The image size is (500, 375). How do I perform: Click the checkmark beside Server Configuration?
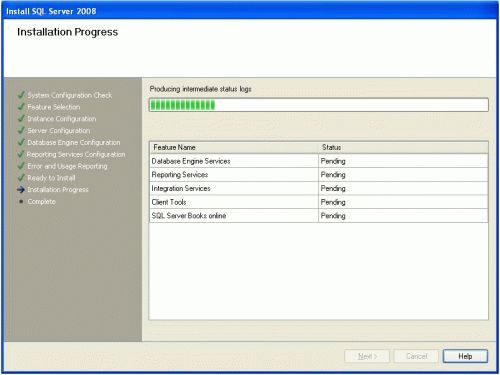[x=21, y=130]
